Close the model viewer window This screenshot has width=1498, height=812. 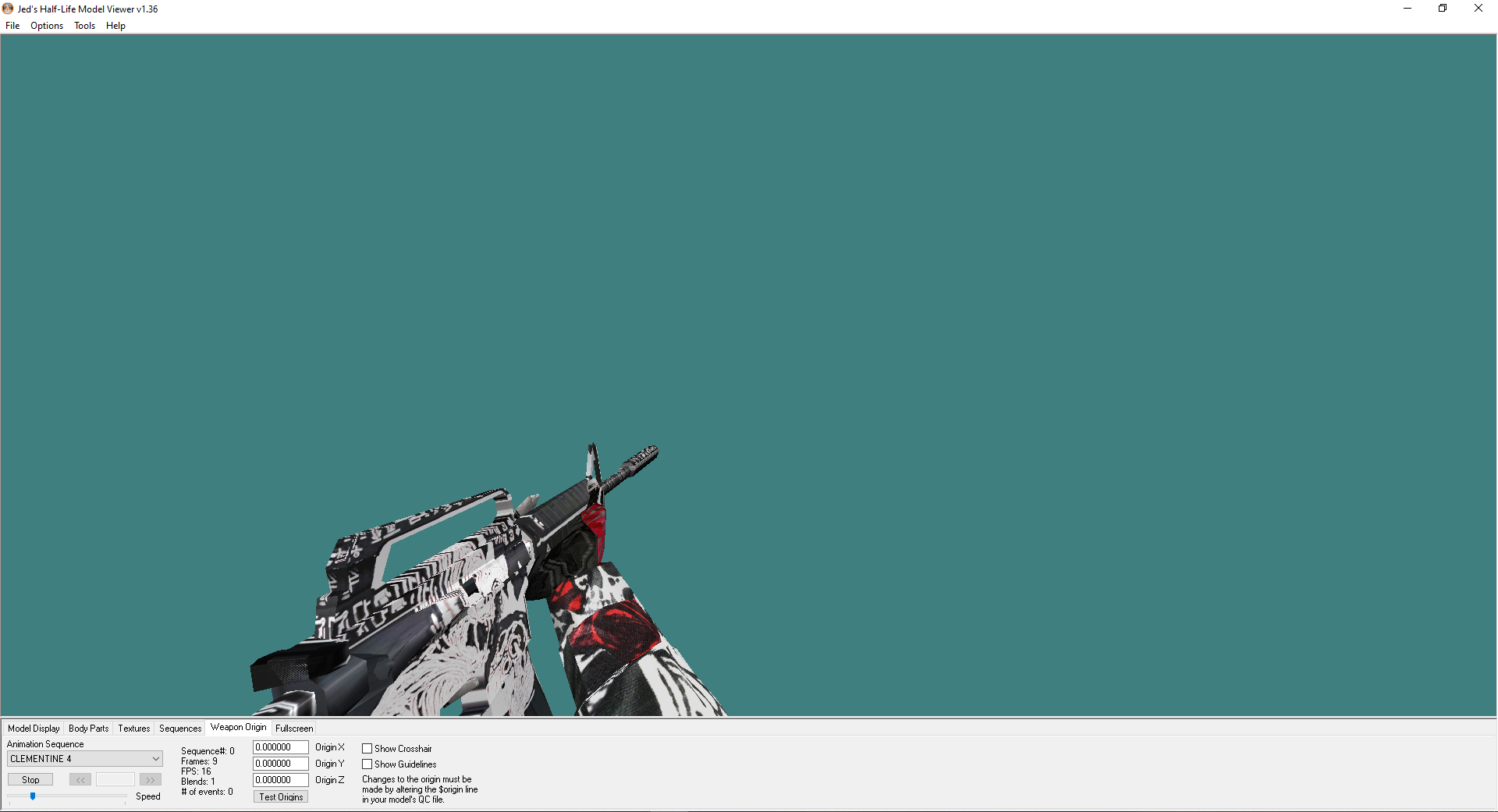click(1478, 9)
